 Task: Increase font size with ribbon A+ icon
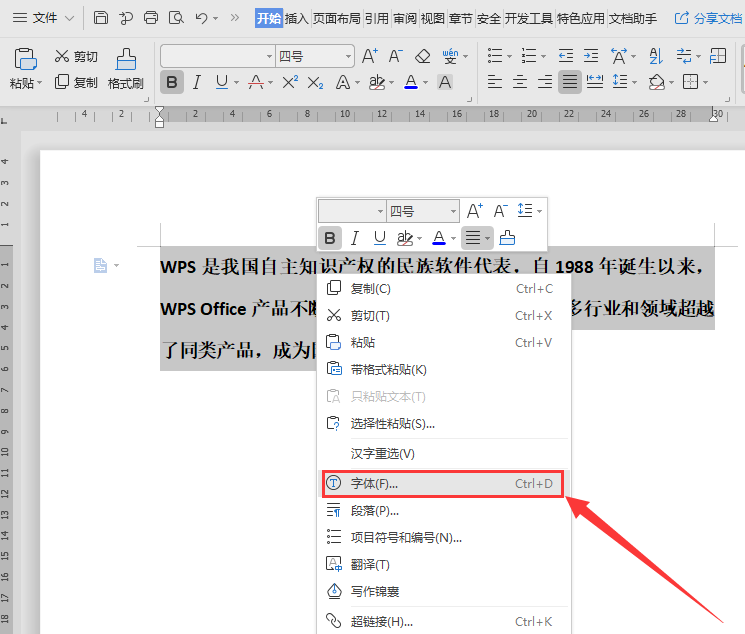point(370,56)
